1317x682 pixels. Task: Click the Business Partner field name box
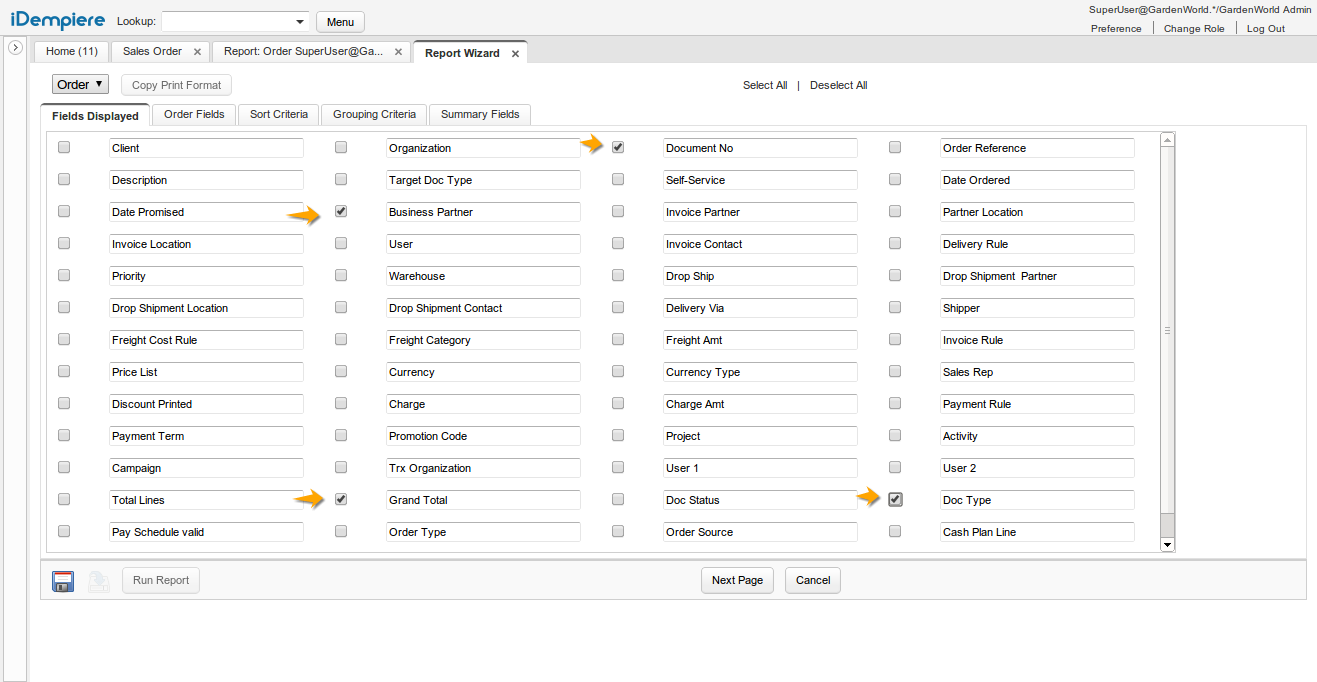coord(483,212)
